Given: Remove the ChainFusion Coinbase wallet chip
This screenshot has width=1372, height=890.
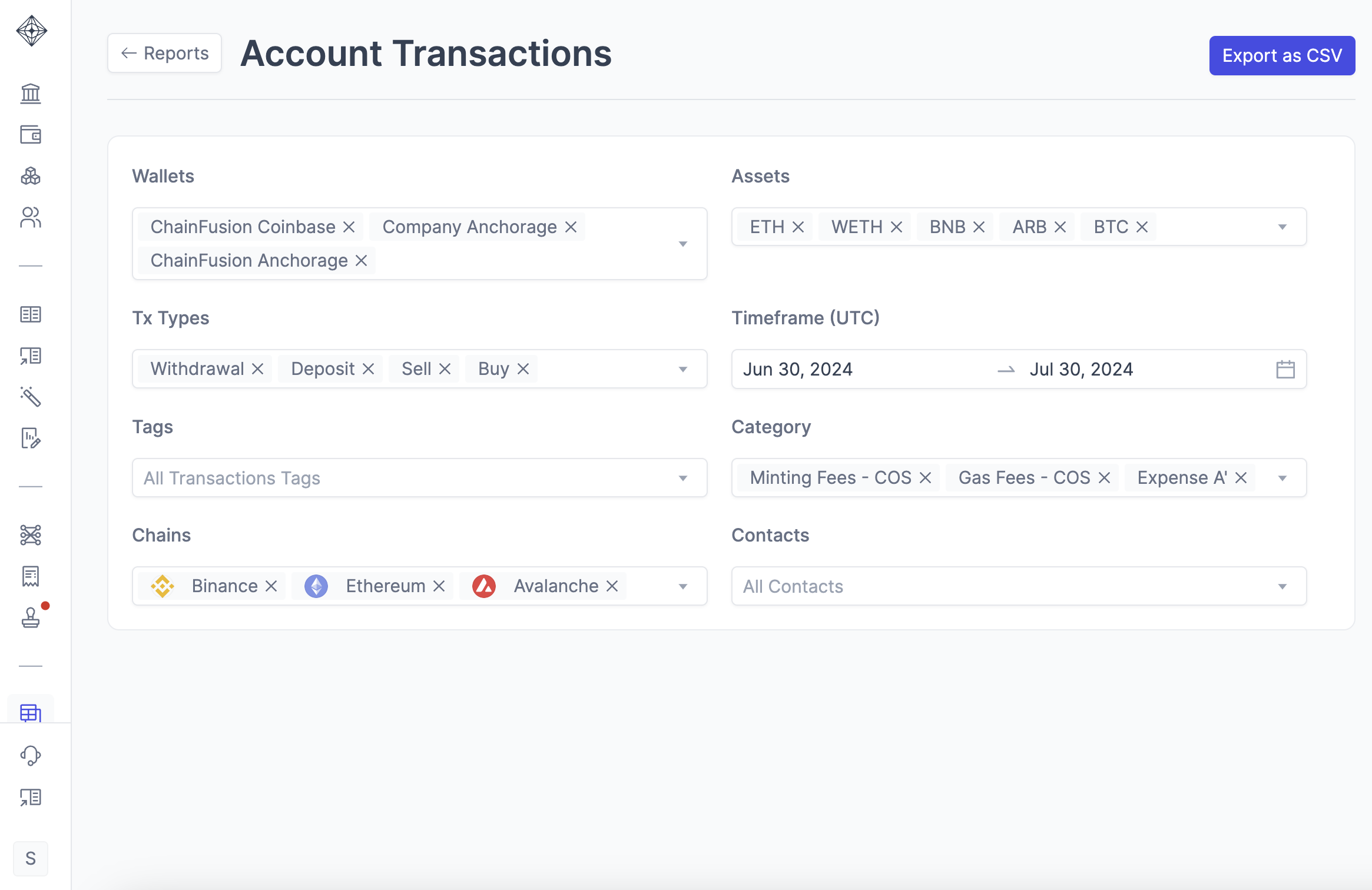Looking at the screenshot, I should [x=349, y=227].
